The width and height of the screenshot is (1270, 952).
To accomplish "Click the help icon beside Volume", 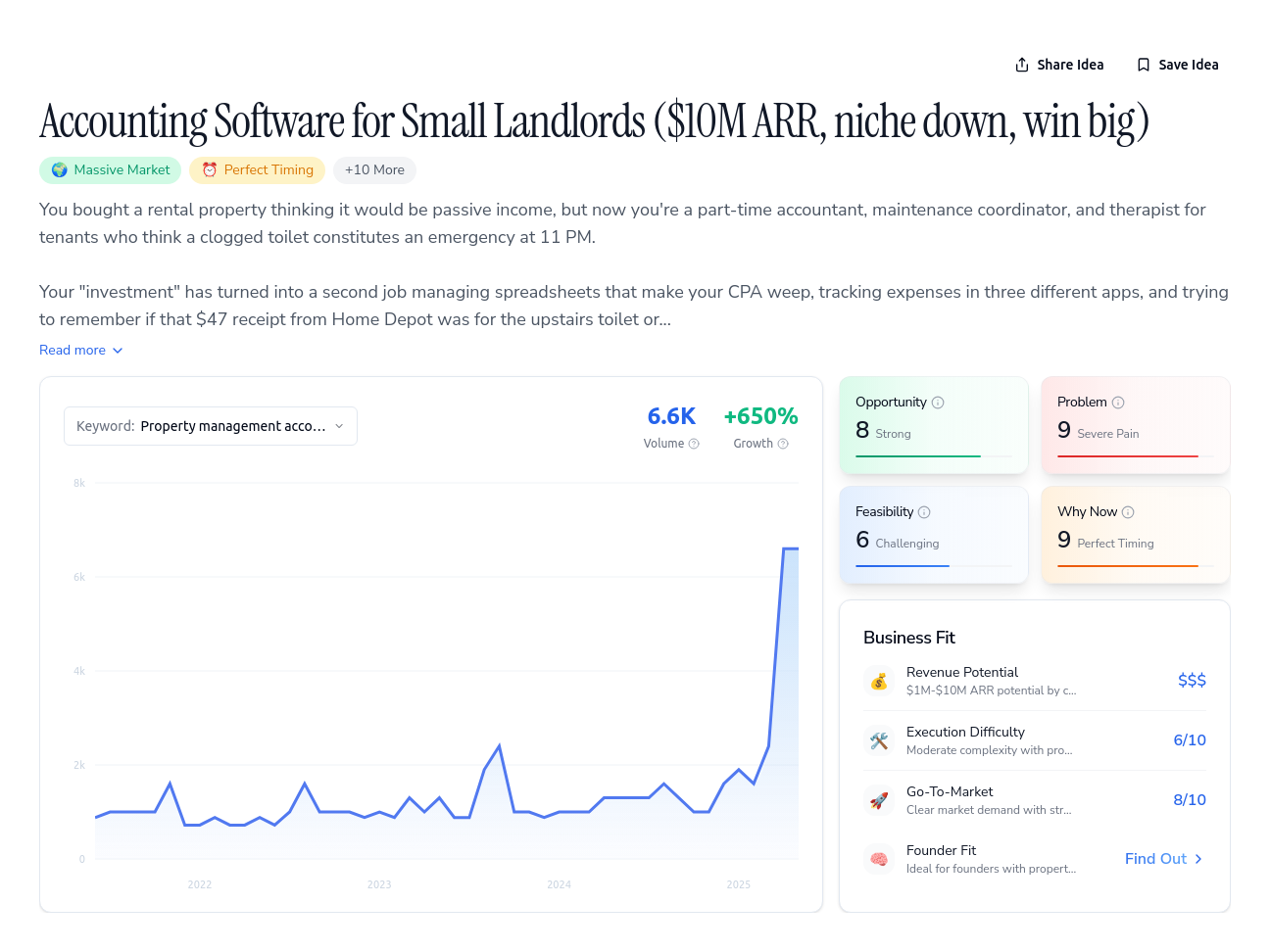I will (x=694, y=444).
